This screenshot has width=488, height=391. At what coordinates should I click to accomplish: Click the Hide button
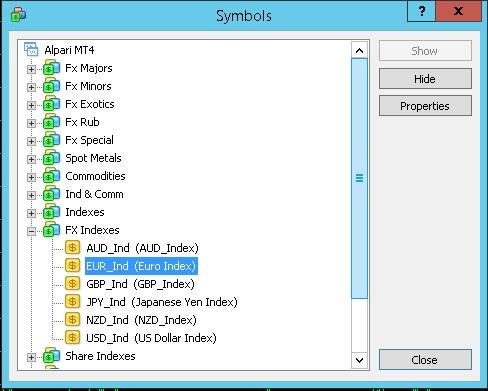point(425,79)
